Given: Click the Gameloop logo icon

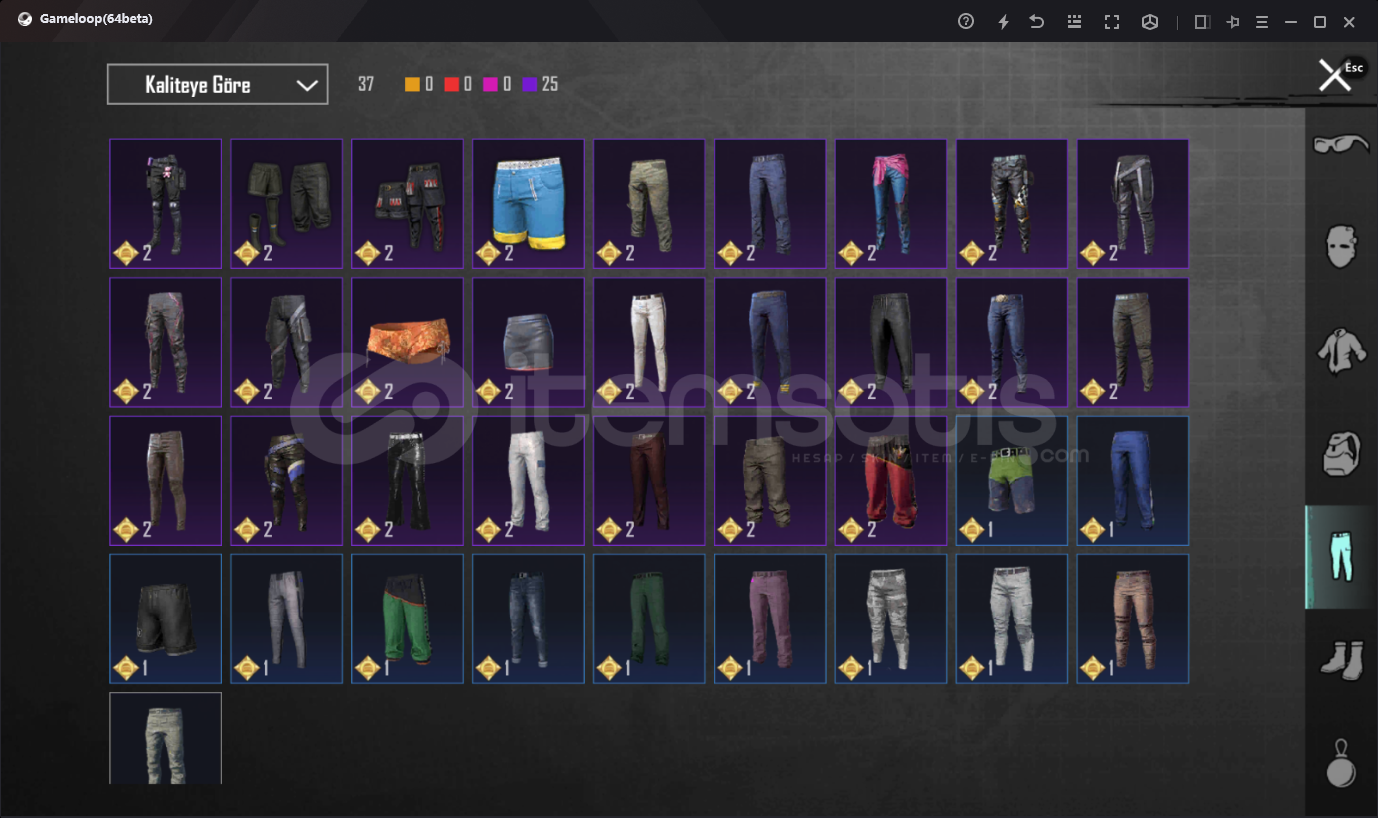Looking at the screenshot, I should point(25,19).
